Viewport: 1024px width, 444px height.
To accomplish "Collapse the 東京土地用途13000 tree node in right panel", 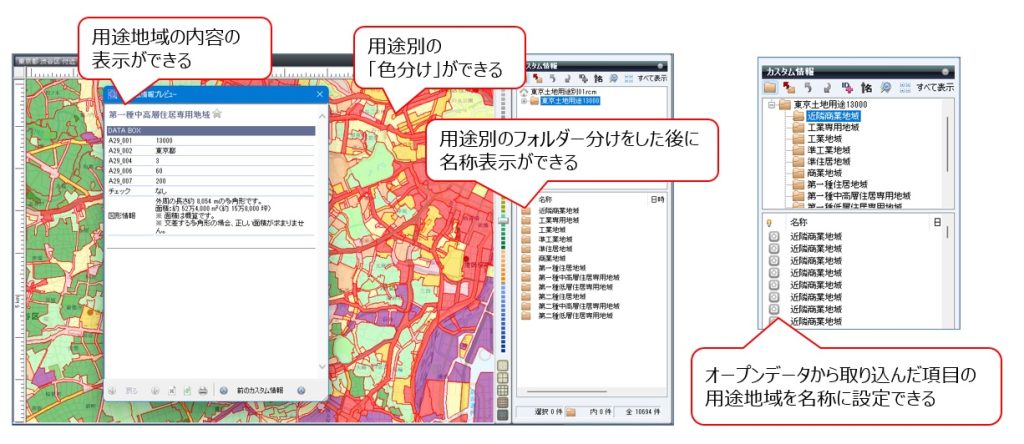I will pyautogui.click(x=771, y=104).
